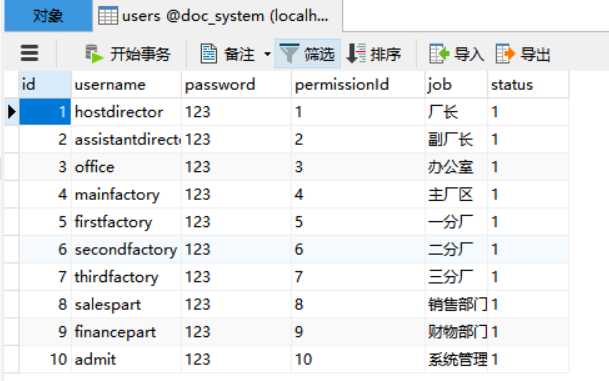Switch to the 对象 tab

[x=48, y=16]
